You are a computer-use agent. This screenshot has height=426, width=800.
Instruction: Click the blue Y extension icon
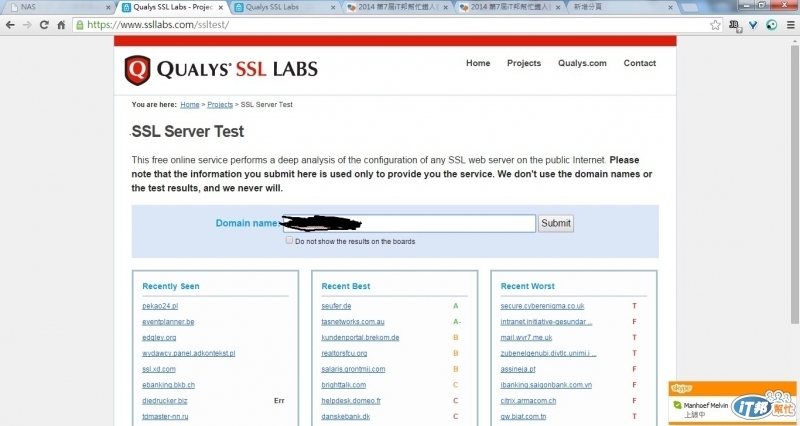[753, 24]
